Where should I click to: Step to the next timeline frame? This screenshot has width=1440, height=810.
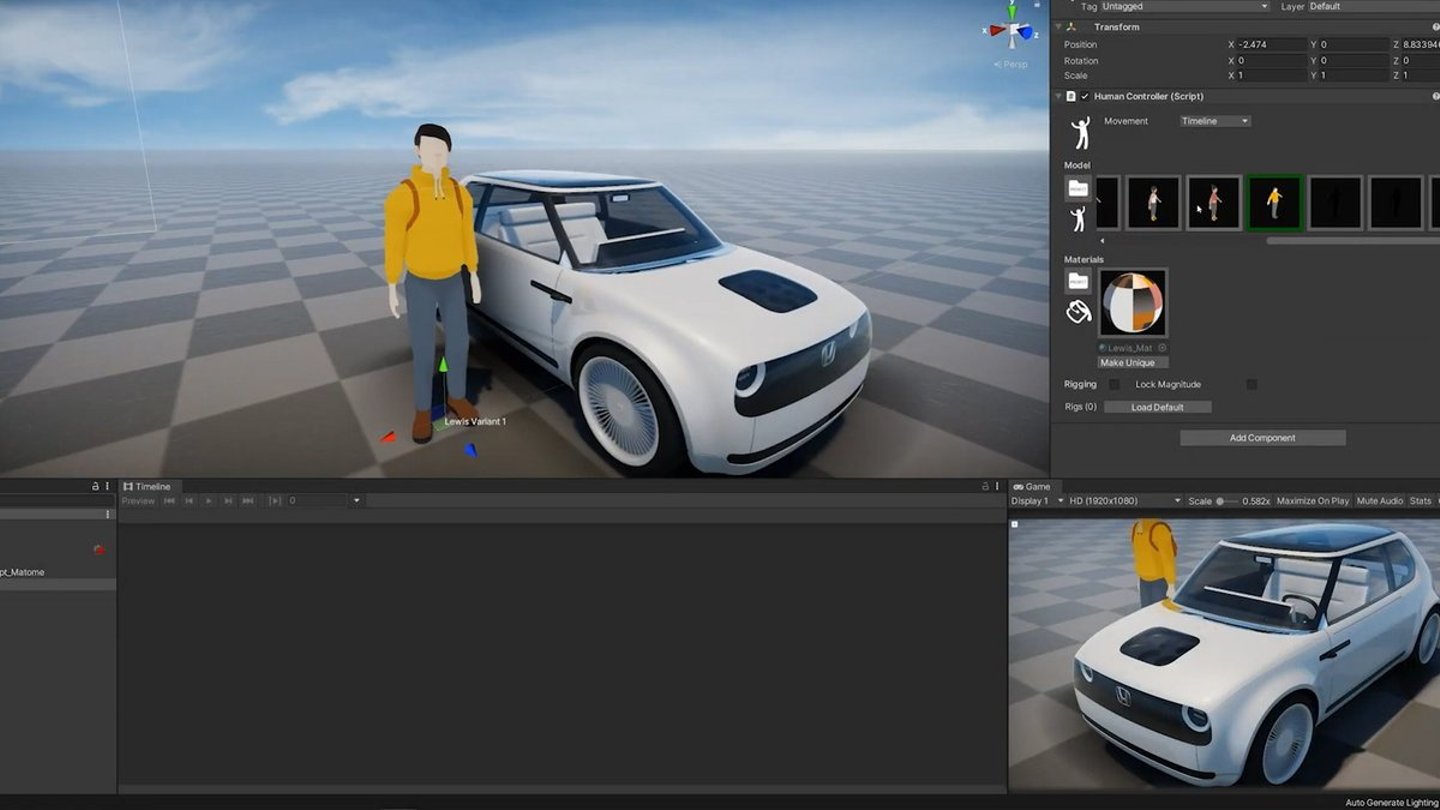pos(228,500)
